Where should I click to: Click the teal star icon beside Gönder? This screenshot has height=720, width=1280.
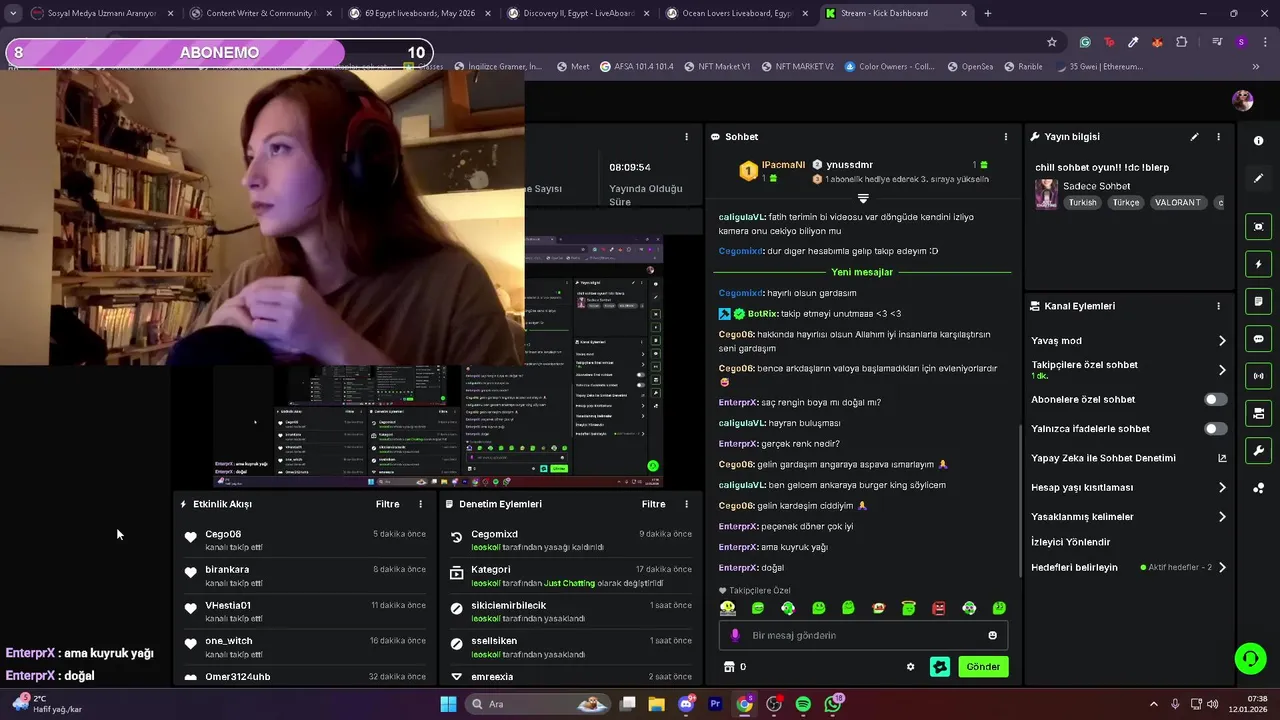[940, 667]
